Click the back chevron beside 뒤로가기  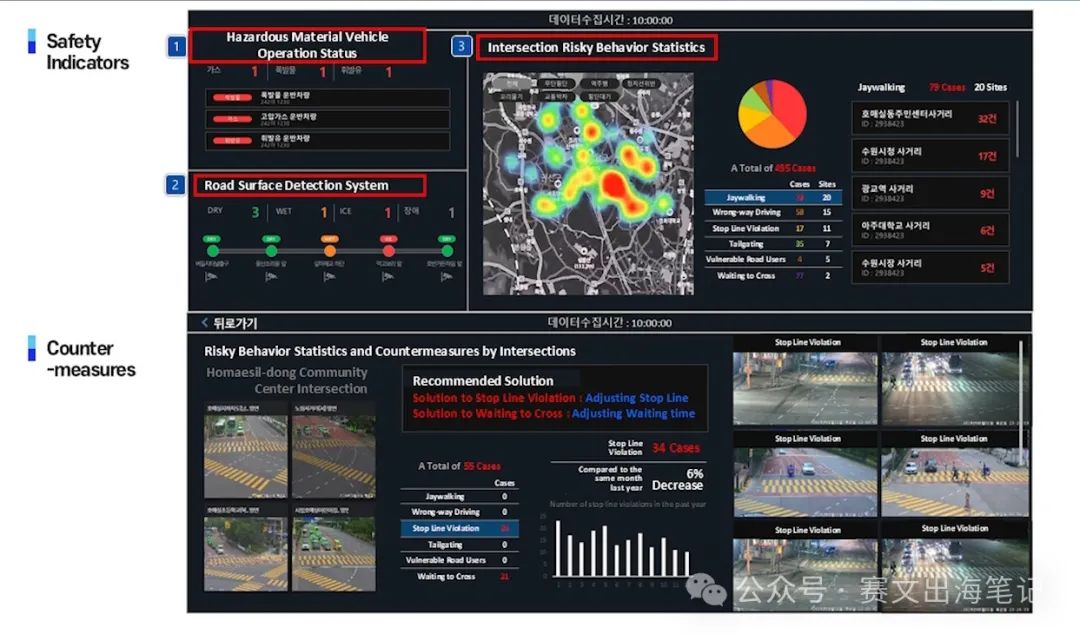coord(205,323)
